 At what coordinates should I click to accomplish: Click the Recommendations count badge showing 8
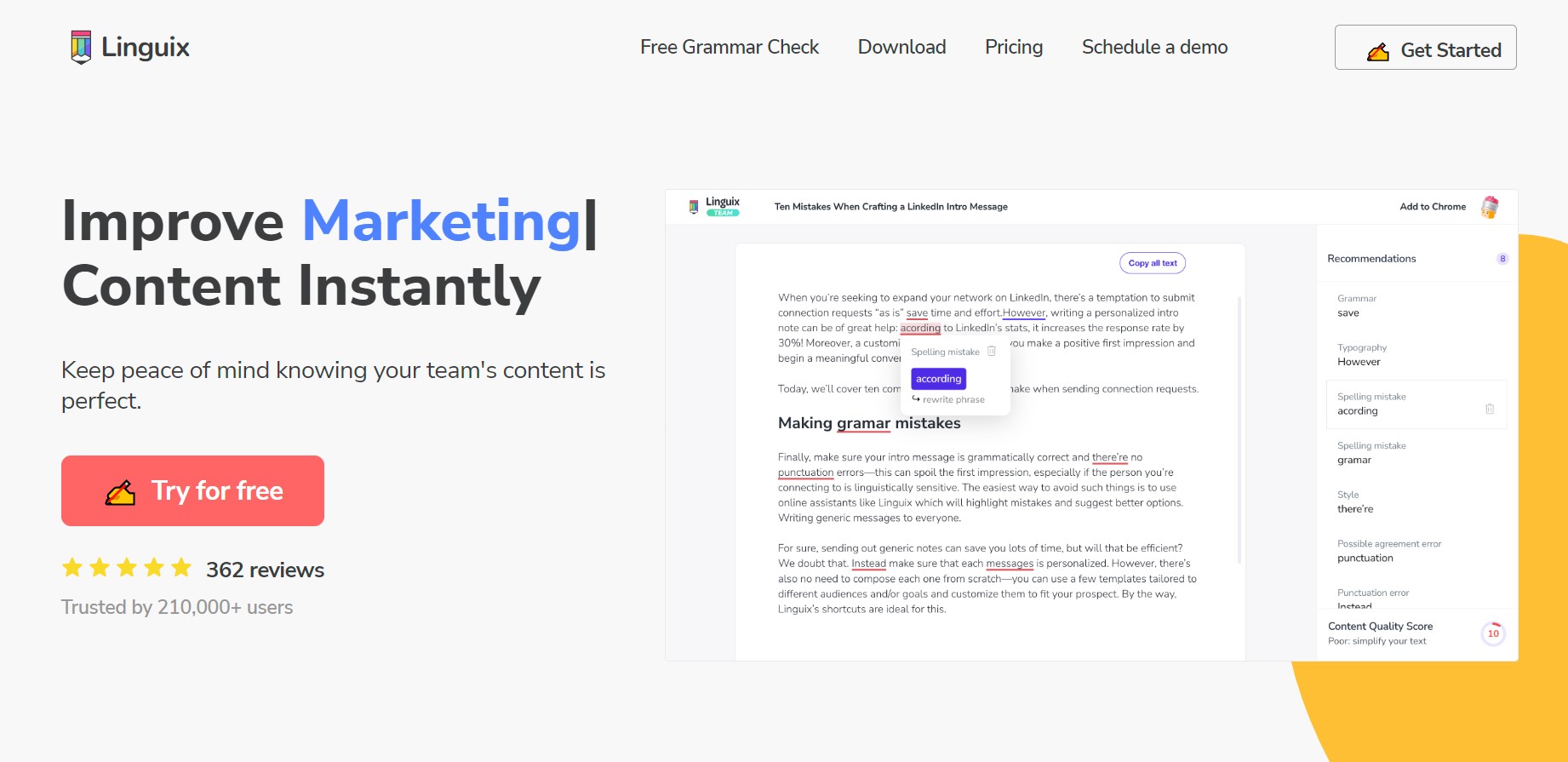(x=1502, y=259)
